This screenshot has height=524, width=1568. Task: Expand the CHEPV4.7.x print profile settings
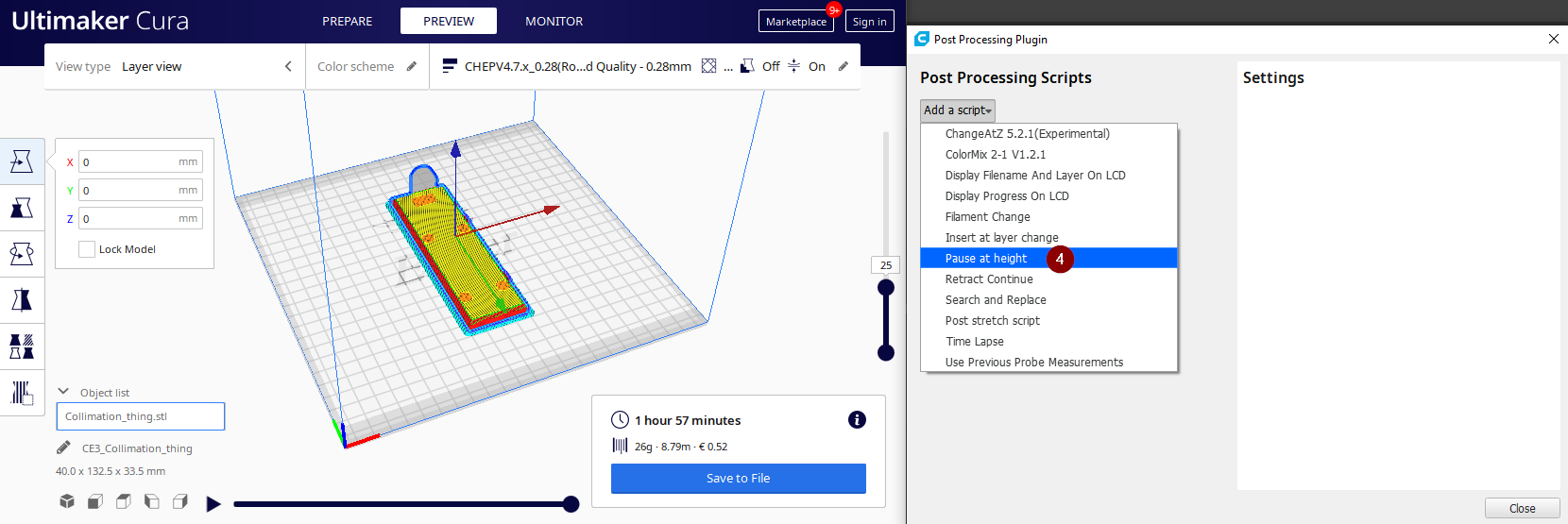(x=645, y=66)
